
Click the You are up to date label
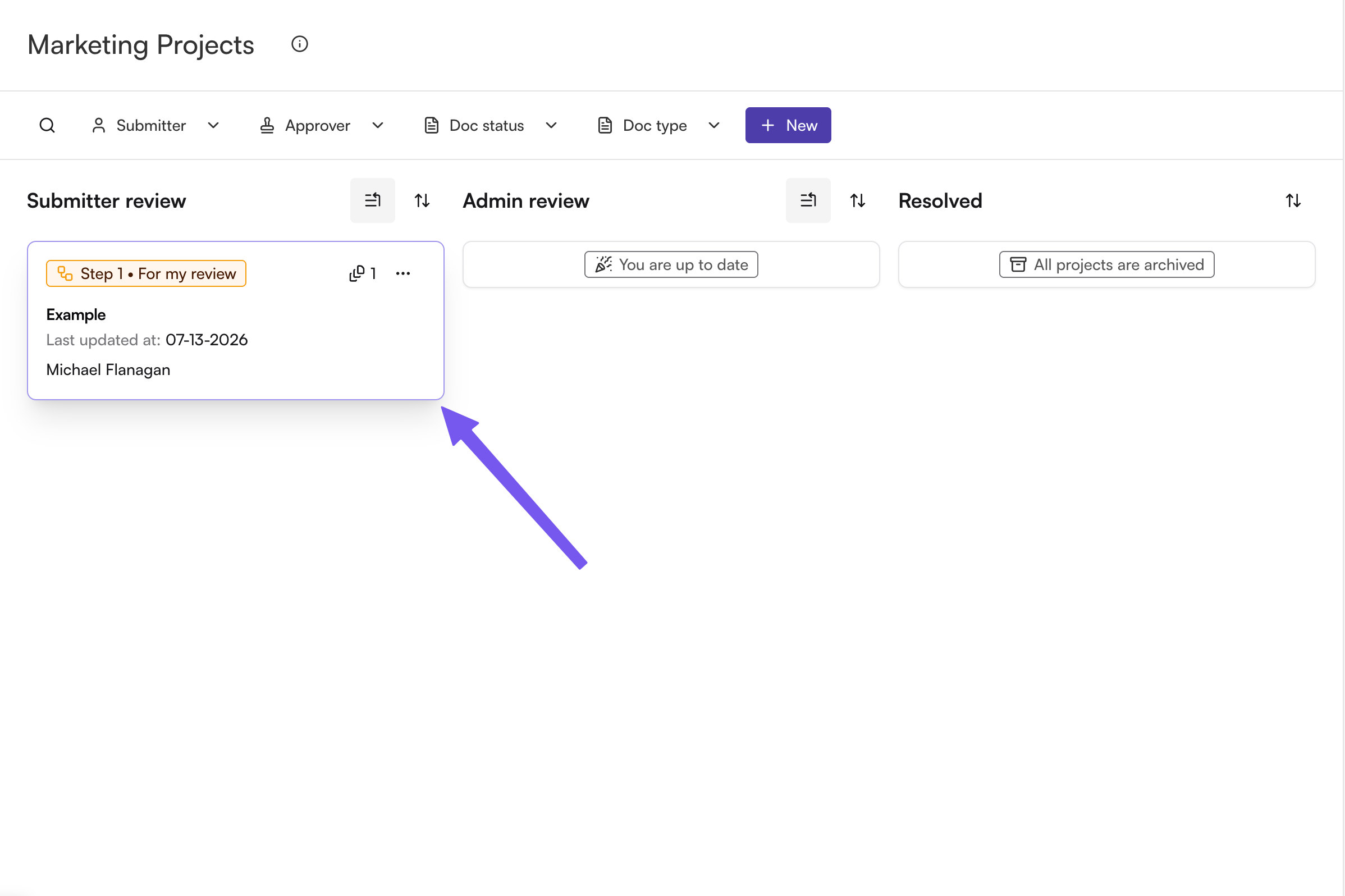671,264
